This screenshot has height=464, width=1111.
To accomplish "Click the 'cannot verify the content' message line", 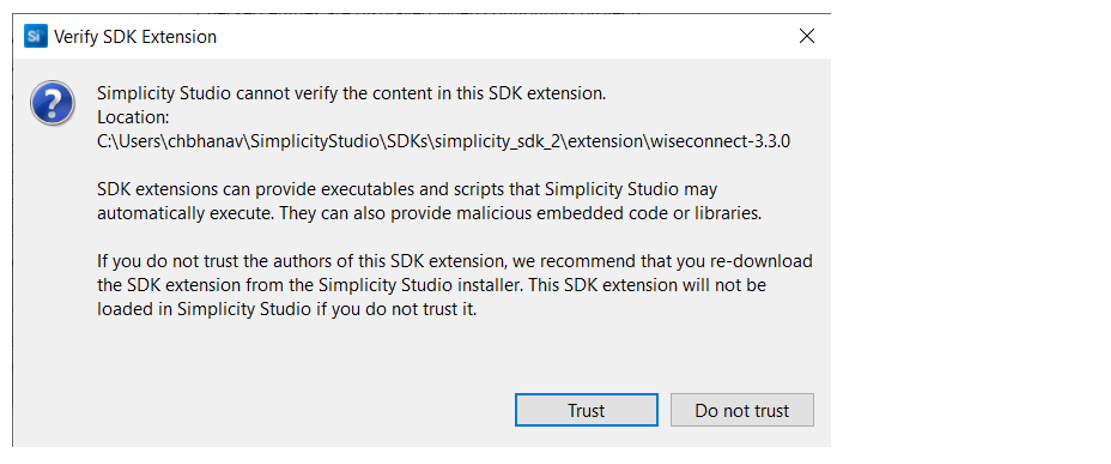I will [x=351, y=94].
